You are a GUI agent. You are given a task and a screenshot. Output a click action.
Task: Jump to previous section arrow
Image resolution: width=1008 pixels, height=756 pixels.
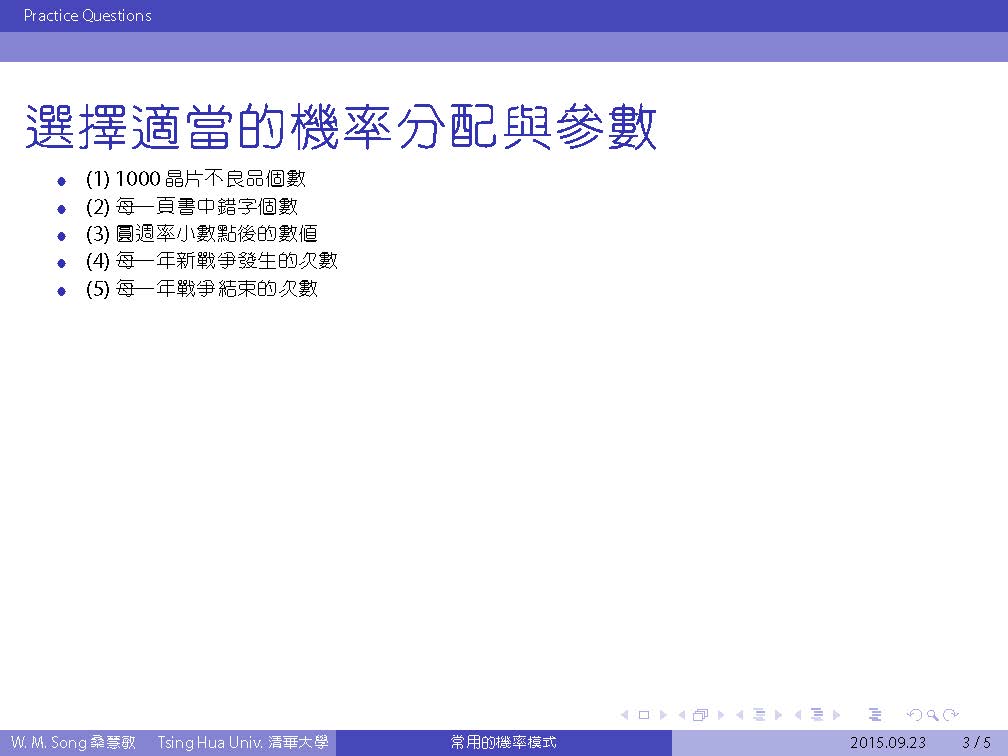(798, 715)
